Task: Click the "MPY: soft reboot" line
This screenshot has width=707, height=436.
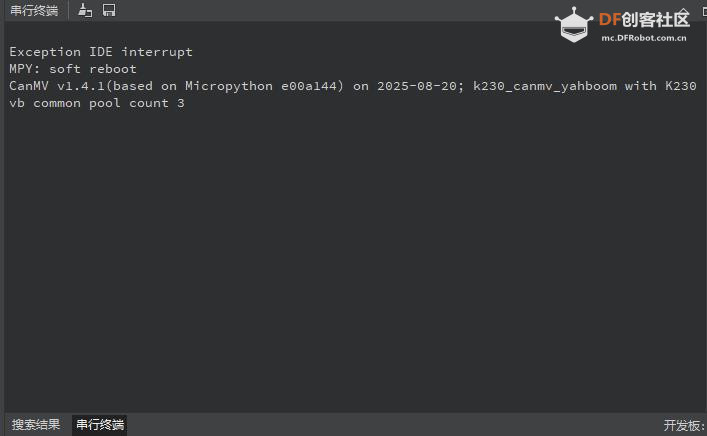Action: tap(73, 69)
